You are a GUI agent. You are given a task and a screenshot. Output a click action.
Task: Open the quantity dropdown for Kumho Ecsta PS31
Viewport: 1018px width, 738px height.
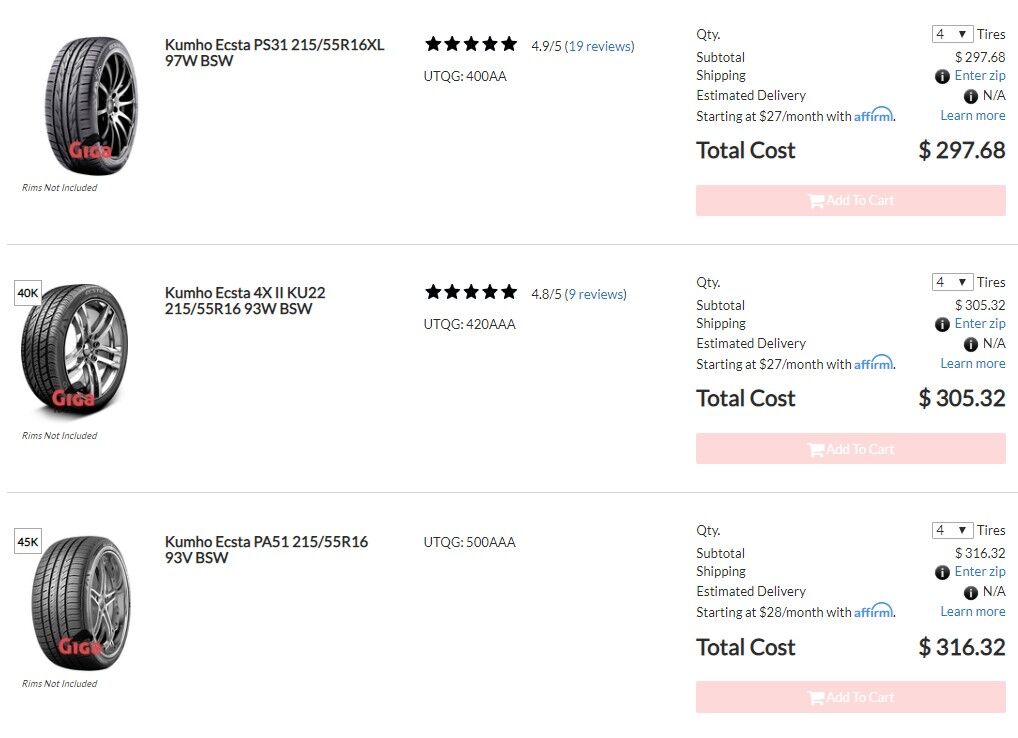click(x=951, y=33)
